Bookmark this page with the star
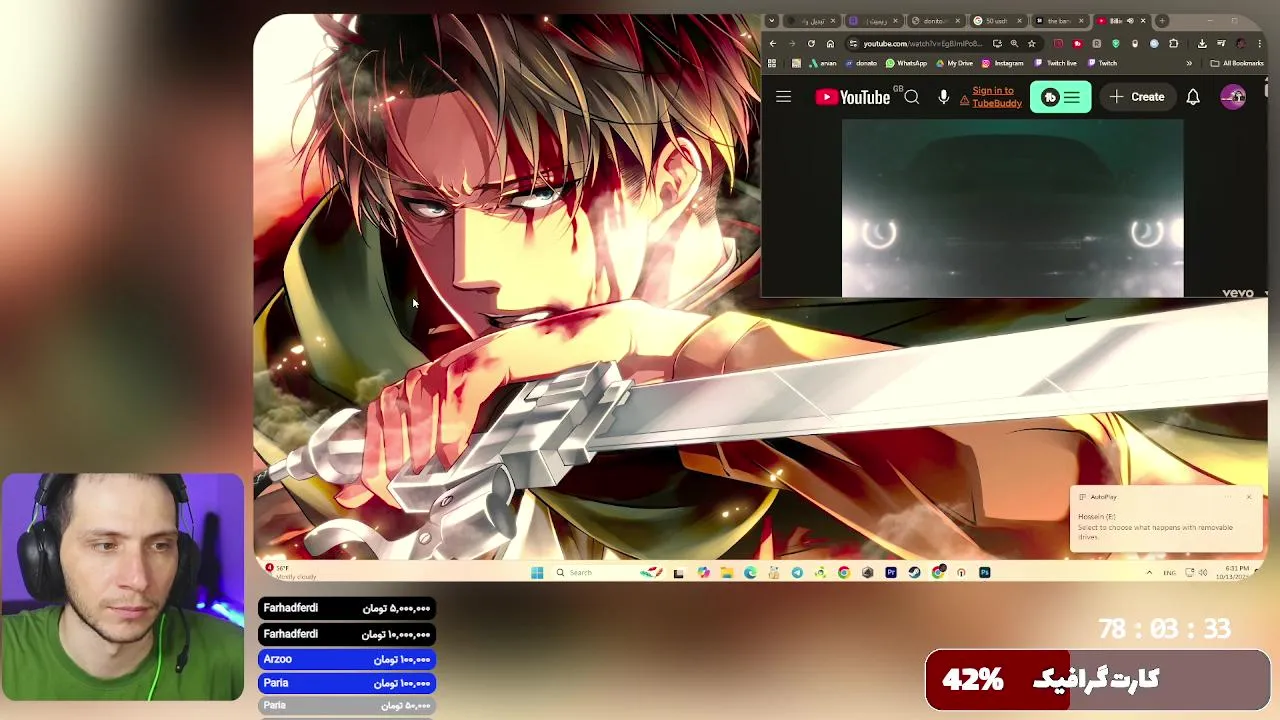Image resolution: width=1280 pixels, height=720 pixels. (x=1031, y=44)
